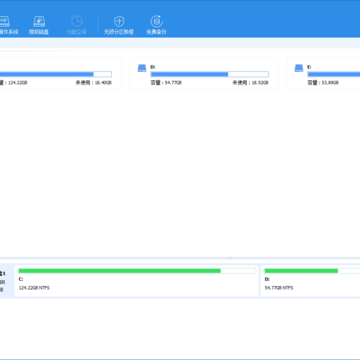Select the Disk 1 header in disk map
This screenshot has height=360, width=360.
tap(7, 282)
